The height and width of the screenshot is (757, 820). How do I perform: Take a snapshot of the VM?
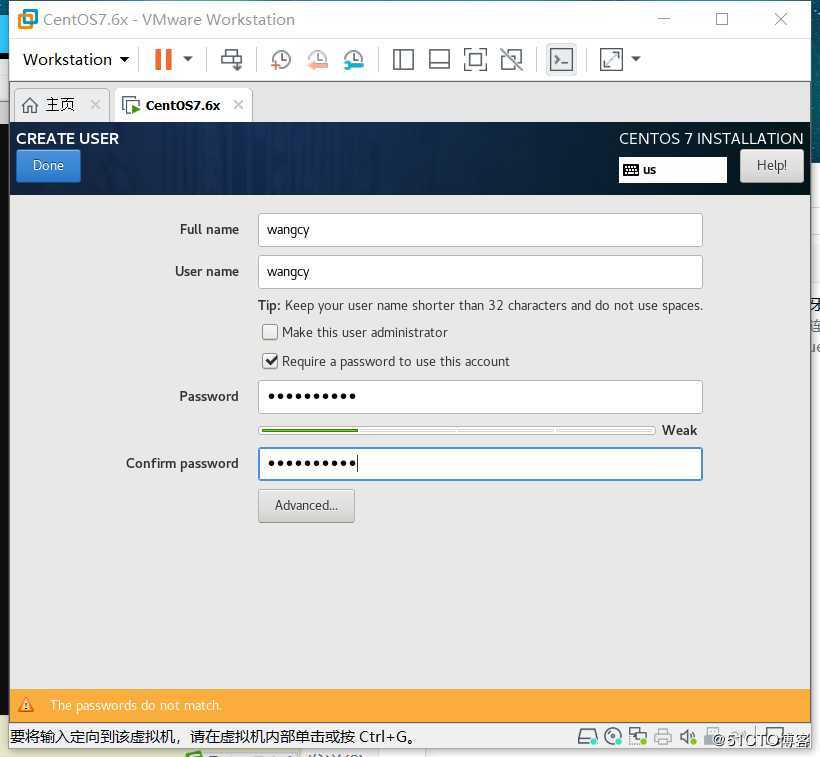click(281, 60)
